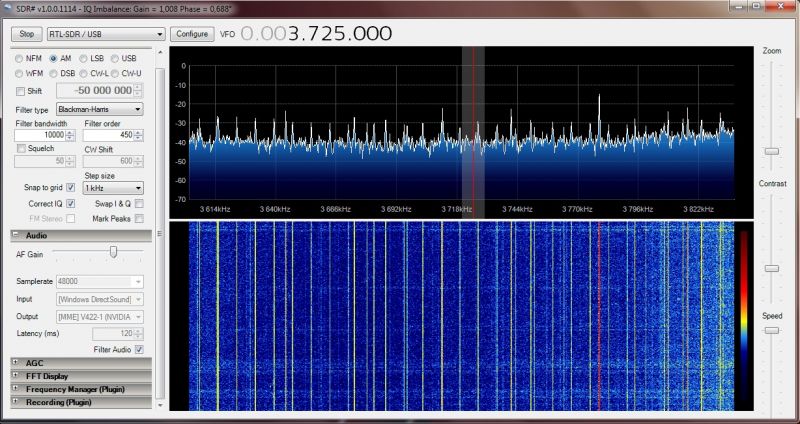Open the RTL-SDR / USB source dropdown

pos(106,34)
